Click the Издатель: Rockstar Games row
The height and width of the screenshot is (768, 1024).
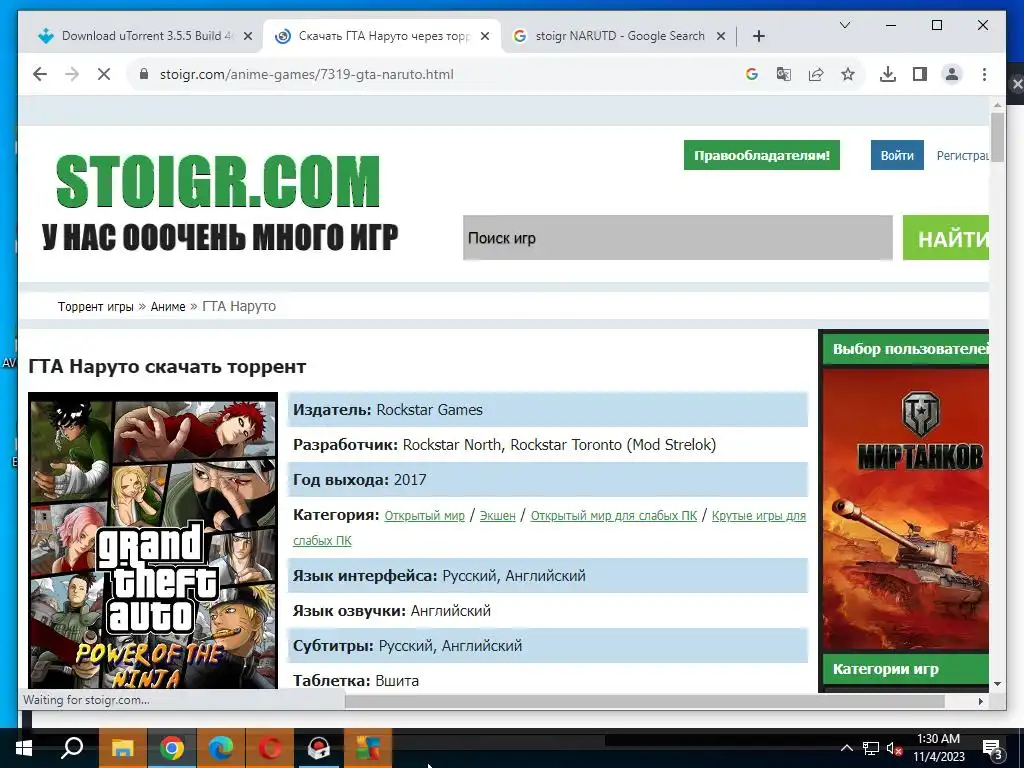pos(548,409)
